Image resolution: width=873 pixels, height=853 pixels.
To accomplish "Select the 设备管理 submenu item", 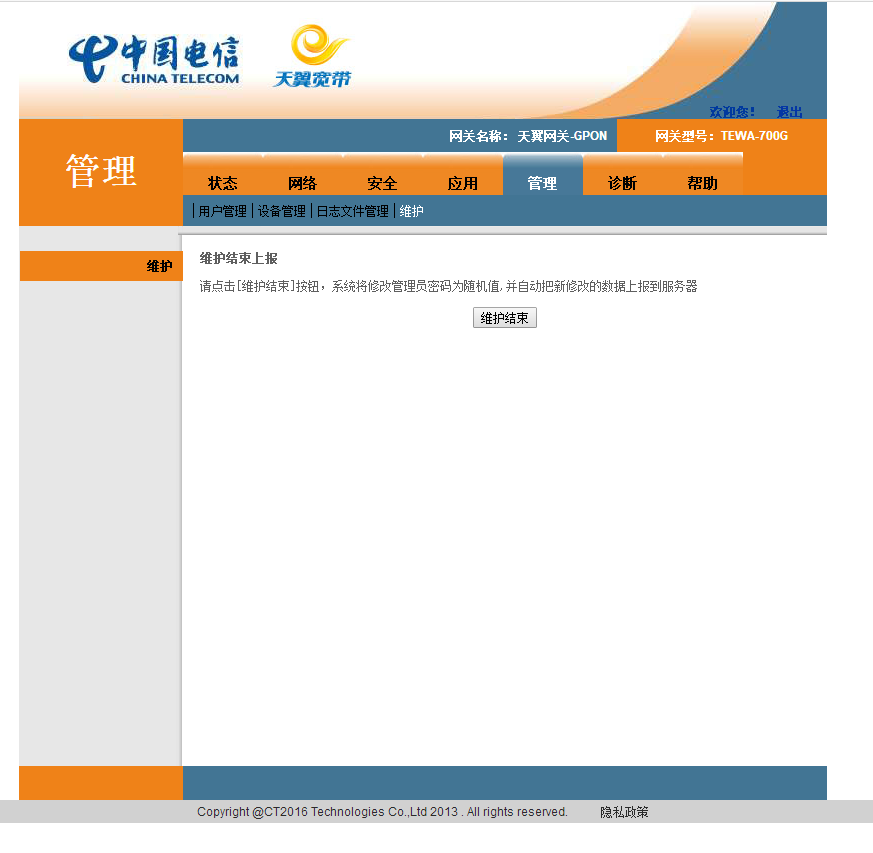I will pyautogui.click(x=282, y=211).
